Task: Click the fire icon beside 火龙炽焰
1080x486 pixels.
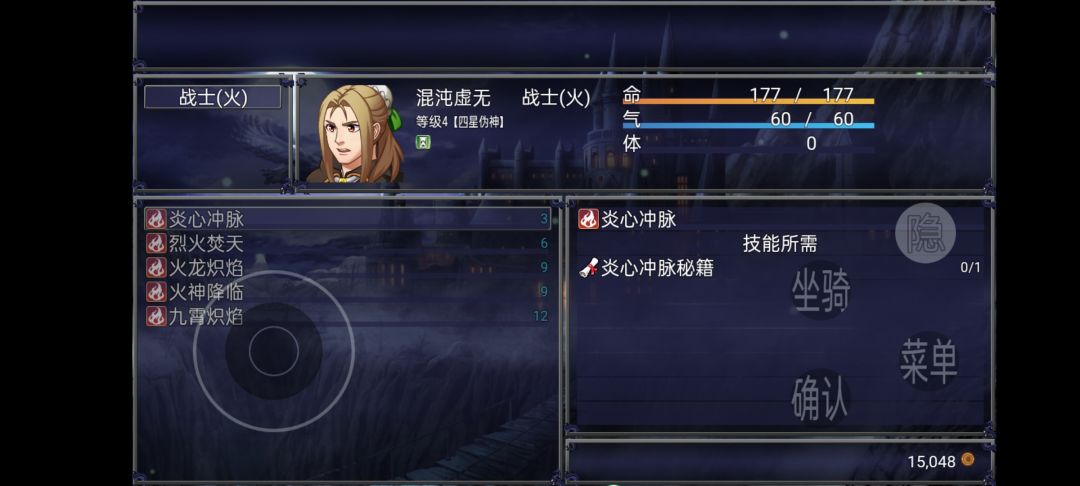Action: click(x=156, y=268)
